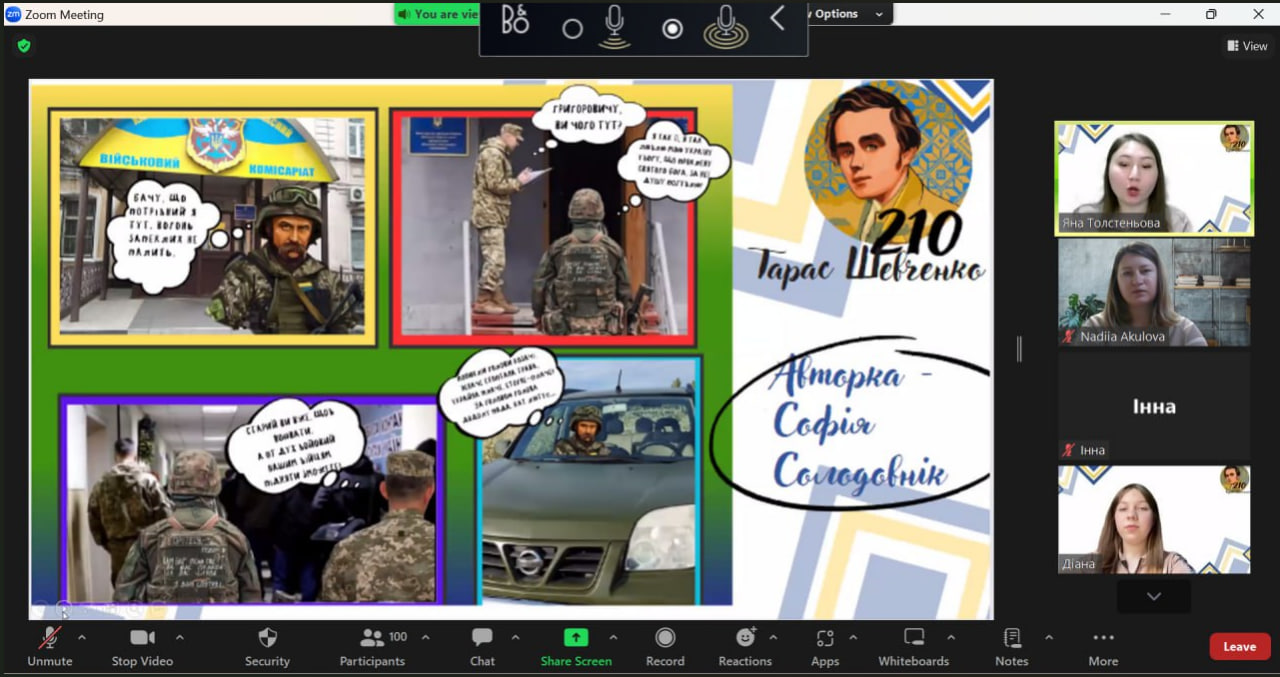Open Whiteboards

tap(913, 647)
